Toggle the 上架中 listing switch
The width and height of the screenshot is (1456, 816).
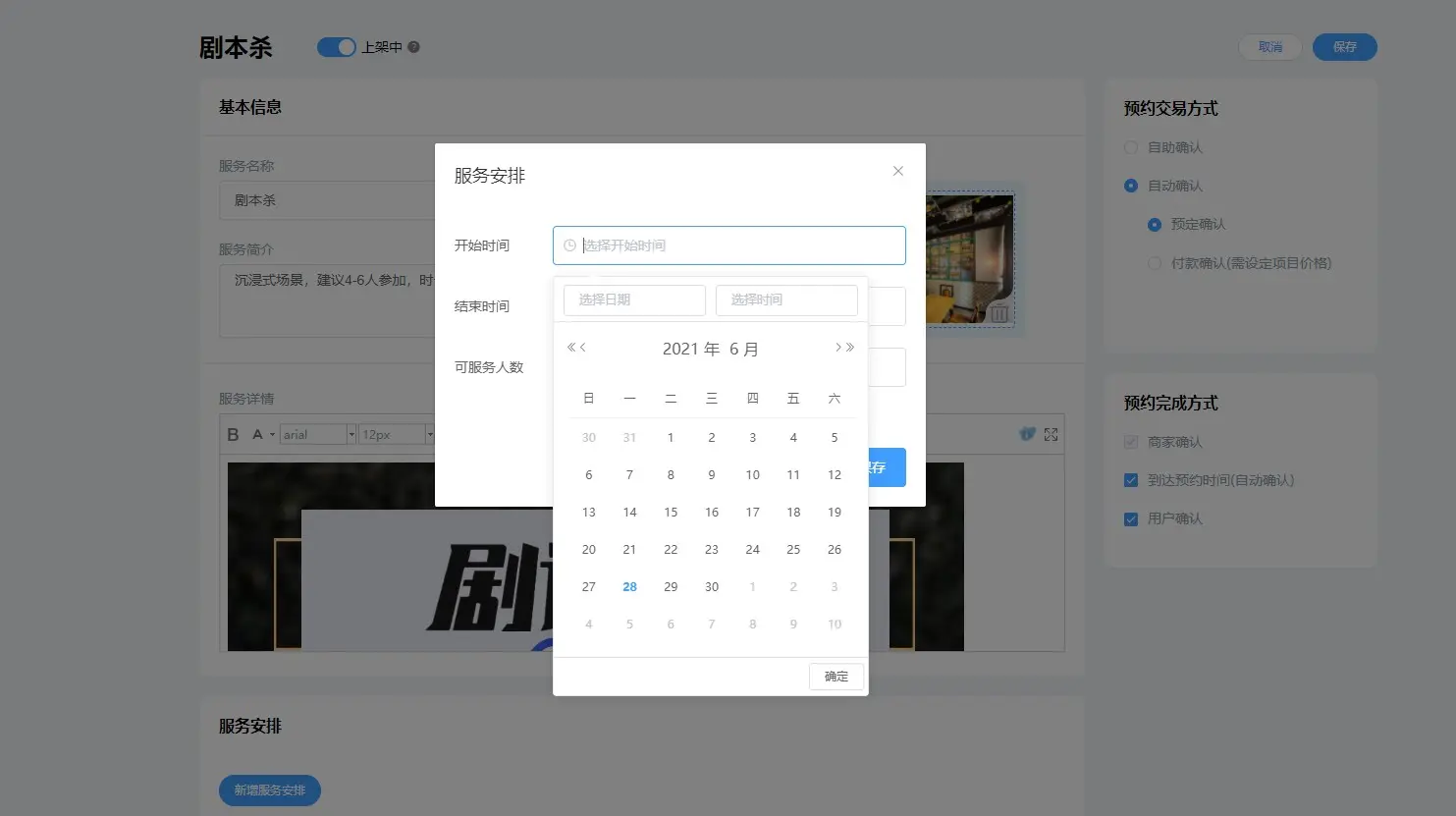336,47
